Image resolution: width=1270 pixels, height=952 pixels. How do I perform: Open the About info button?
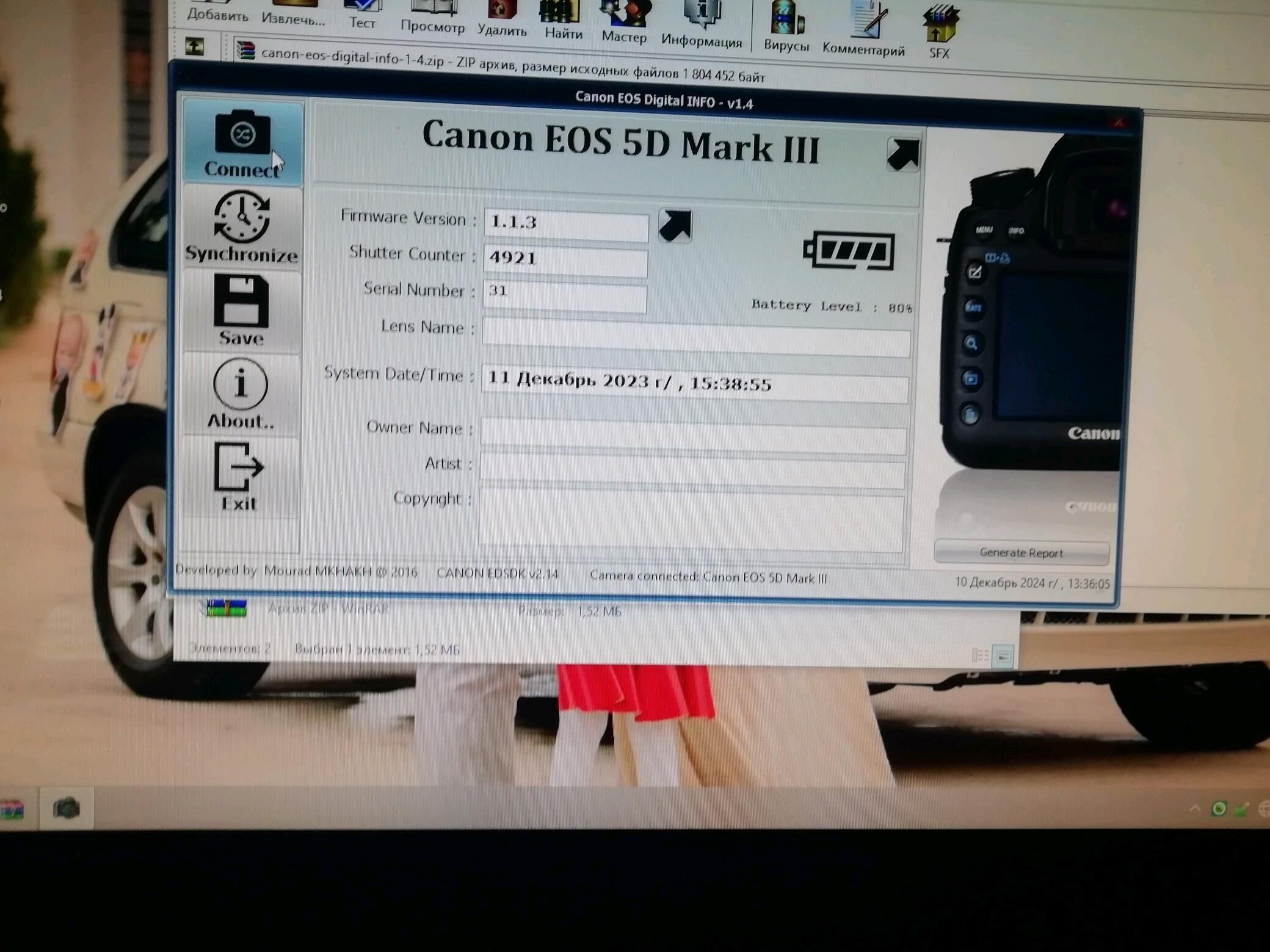241,394
